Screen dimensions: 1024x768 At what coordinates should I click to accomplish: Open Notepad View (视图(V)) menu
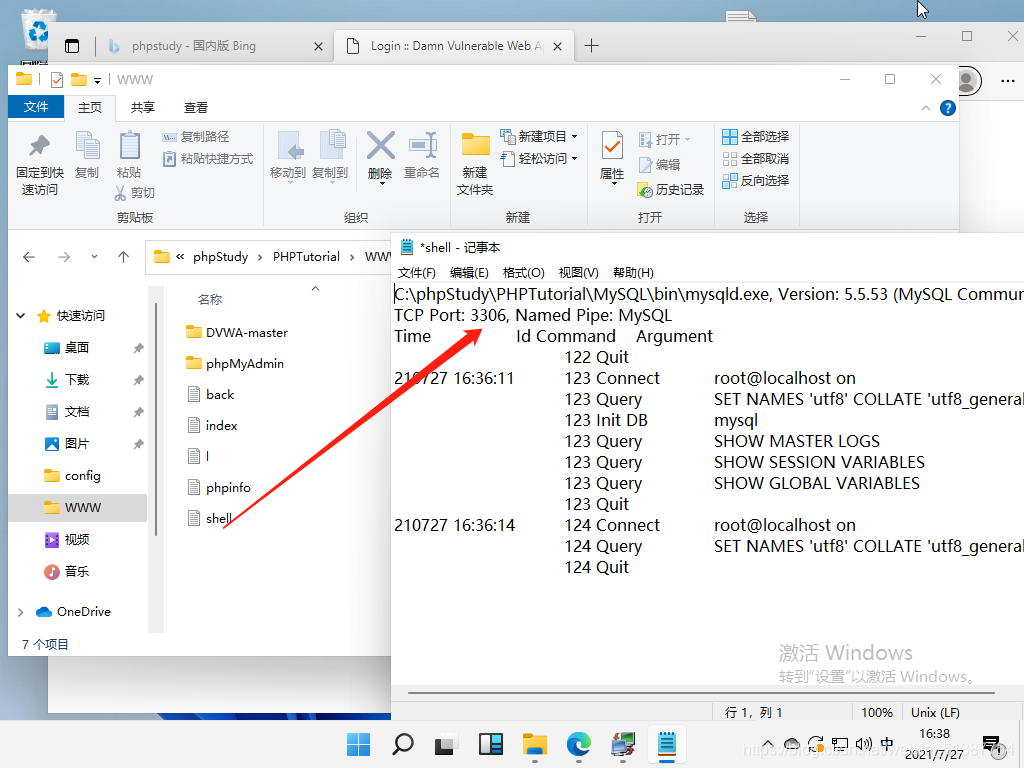point(578,272)
